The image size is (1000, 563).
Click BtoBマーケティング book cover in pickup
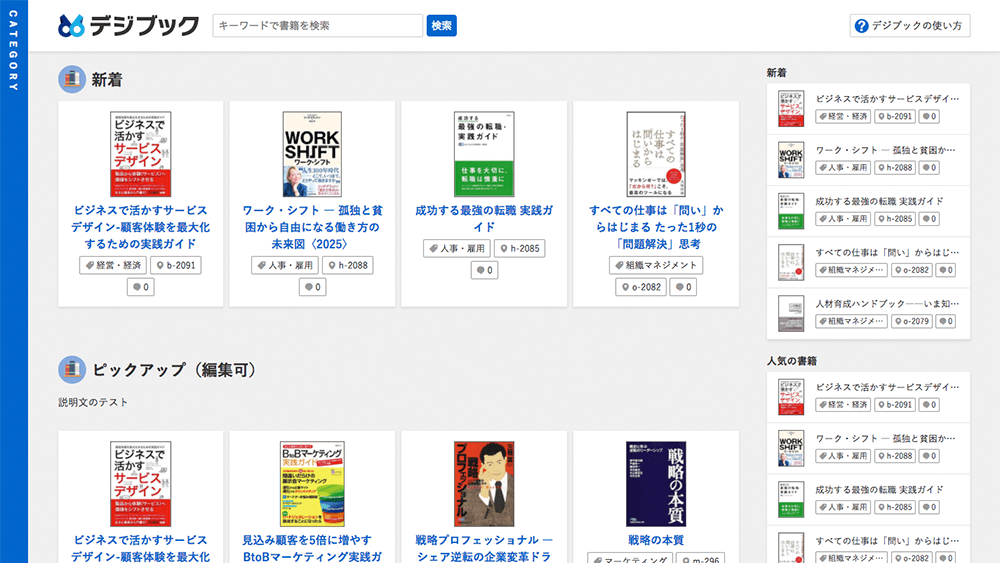[x=313, y=484]
